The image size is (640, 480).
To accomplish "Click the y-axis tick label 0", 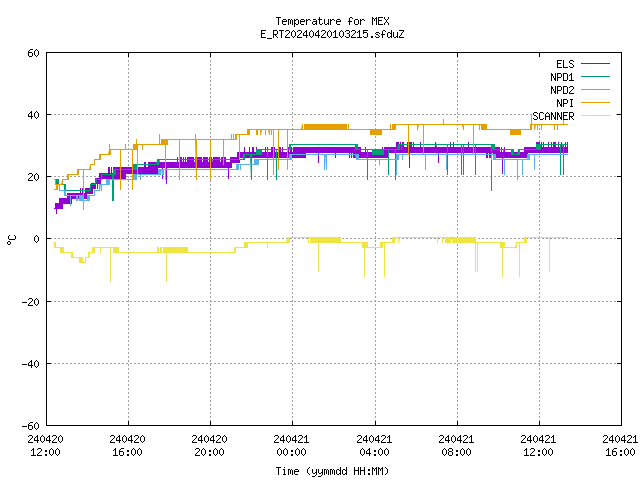I will pyautogui.click(x=36, y=239).
